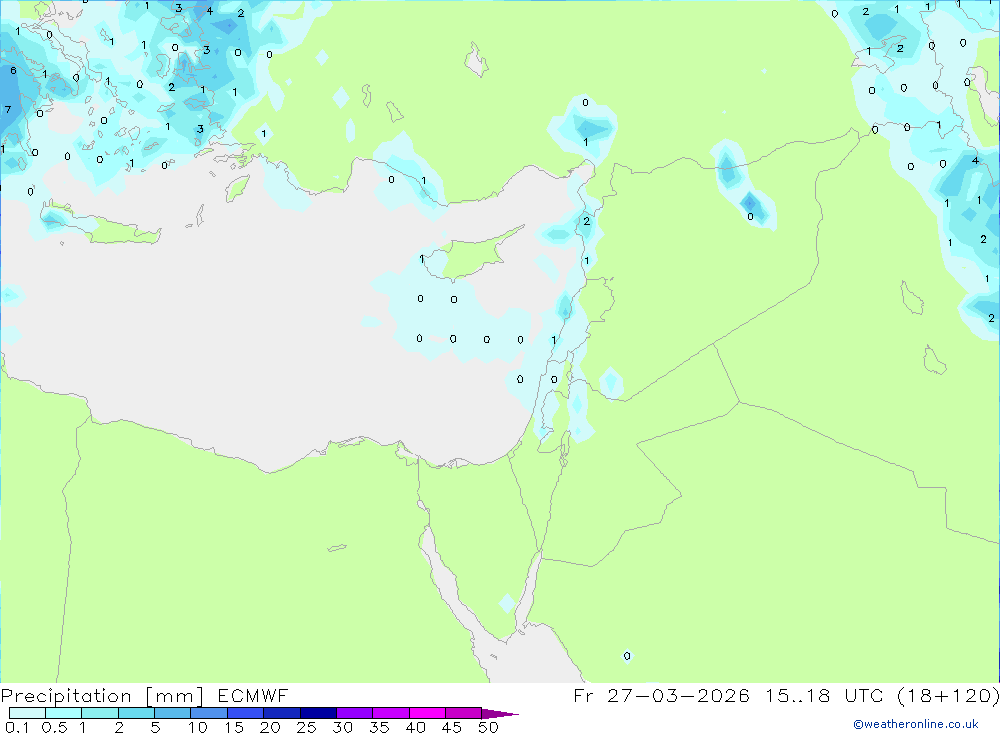Click the 30–35 mm purple legend swatch
Image resolution: width=1000 pixels, height=733 pixels.
(x=354, y=713)
